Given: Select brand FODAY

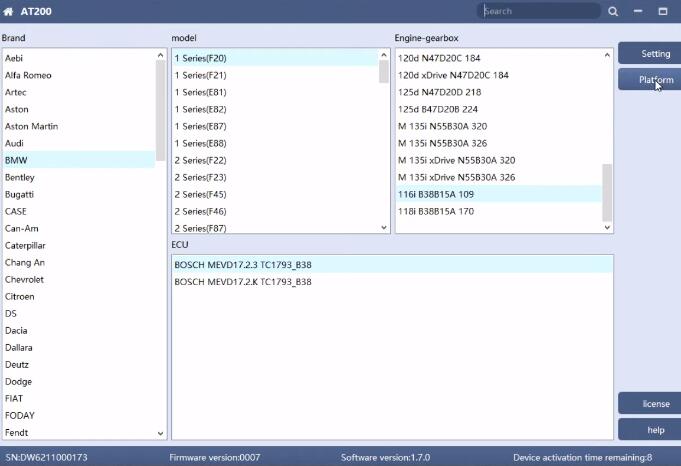Looking at the screenshot, I should [79, 415].
